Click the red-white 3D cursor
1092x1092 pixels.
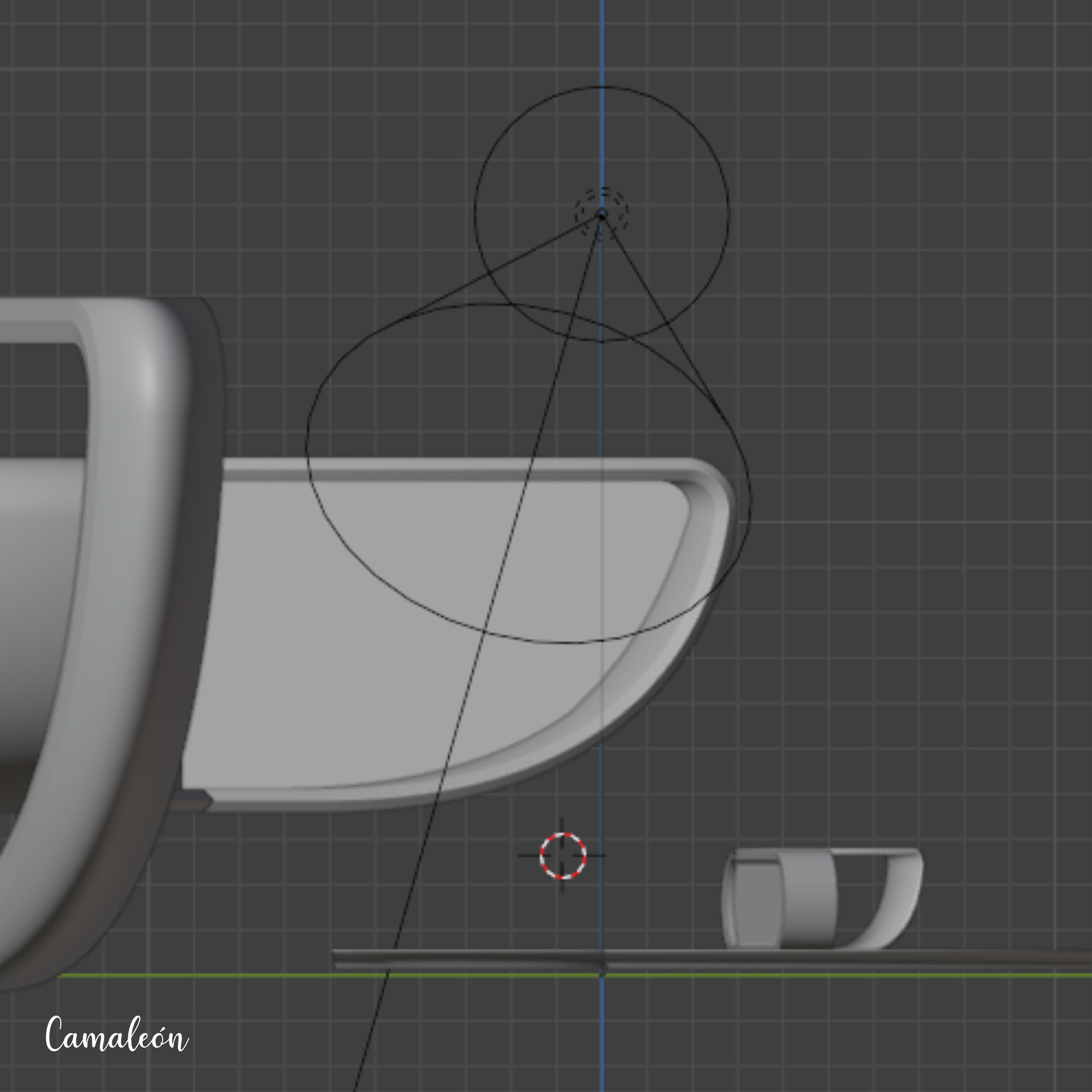tap(562, 855)
